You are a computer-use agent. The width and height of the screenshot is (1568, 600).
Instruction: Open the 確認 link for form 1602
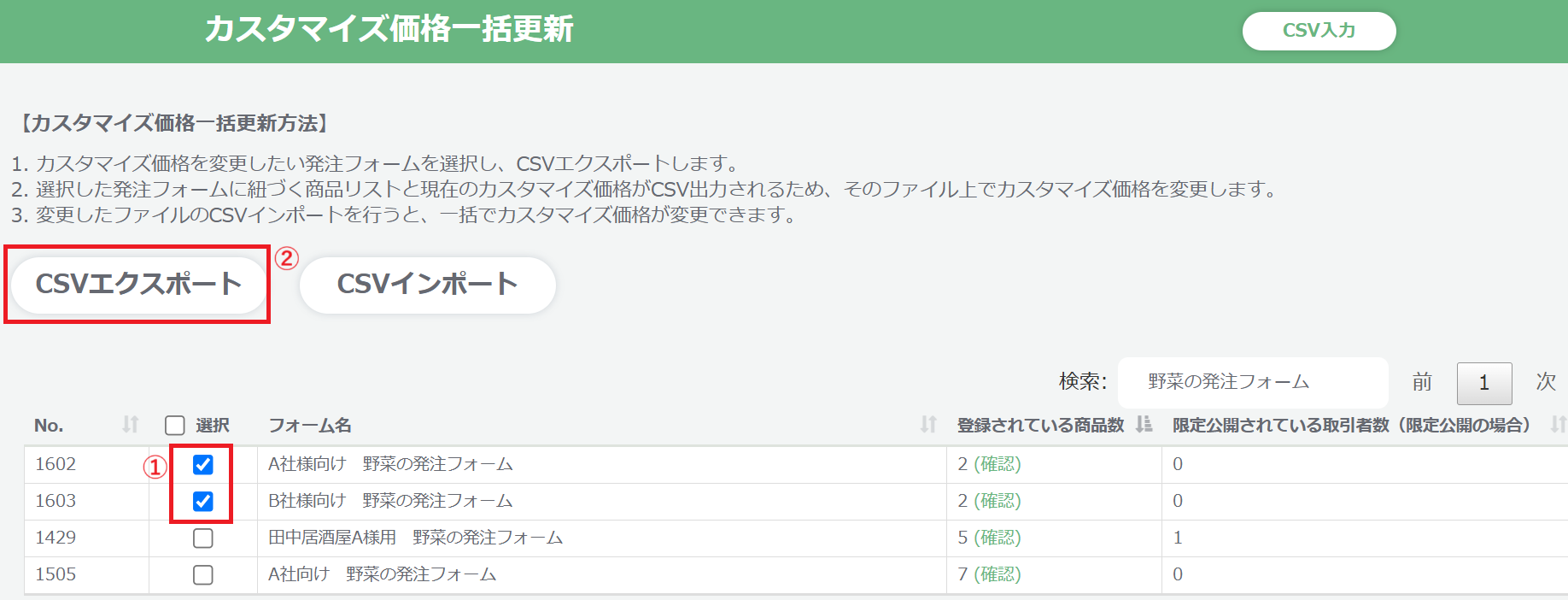point(998,464)
